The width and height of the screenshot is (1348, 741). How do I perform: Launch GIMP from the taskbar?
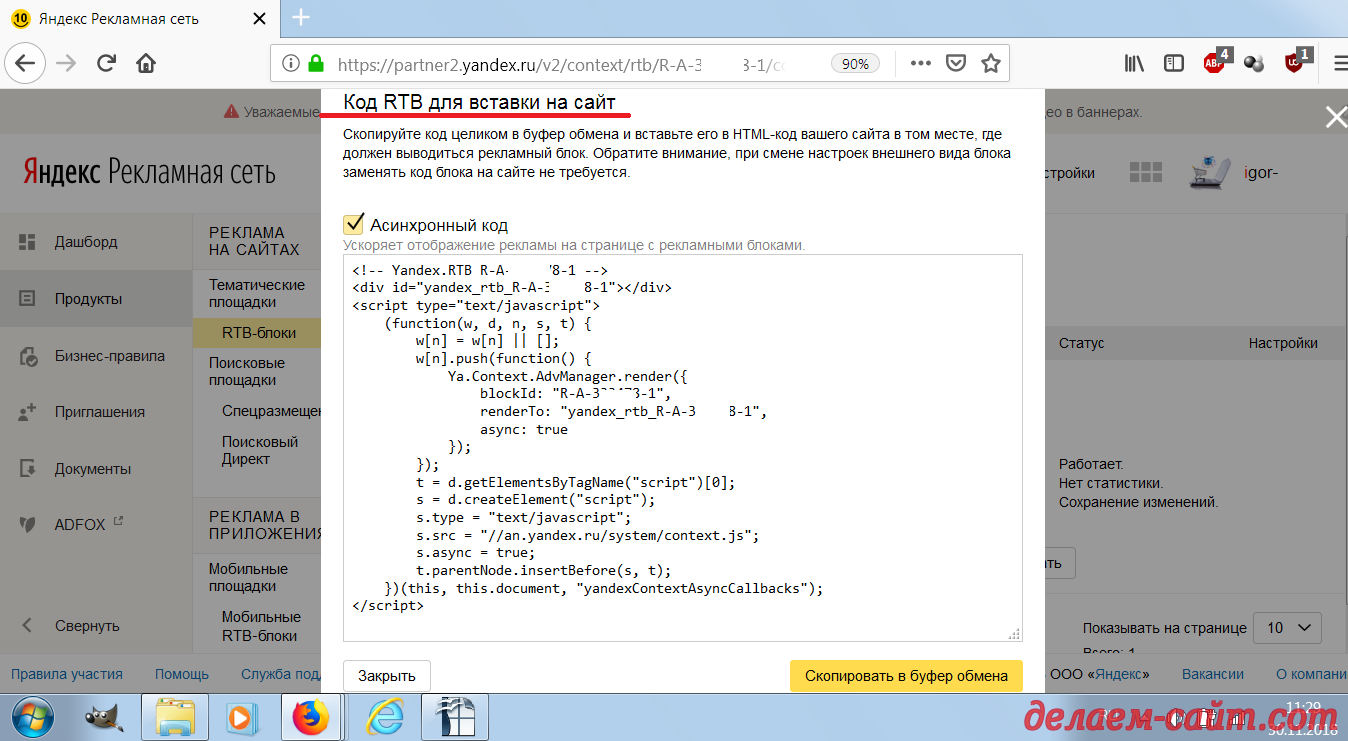pos(103,717)
